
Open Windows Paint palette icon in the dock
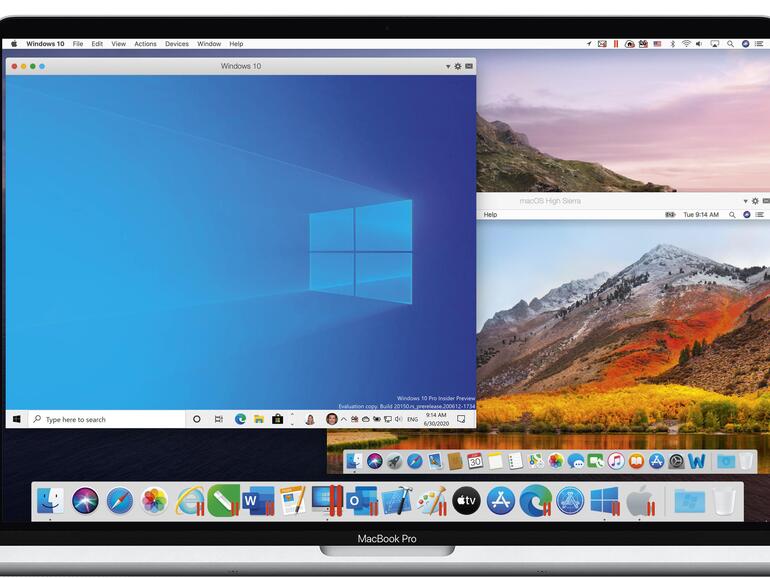(x=432, y=501)
